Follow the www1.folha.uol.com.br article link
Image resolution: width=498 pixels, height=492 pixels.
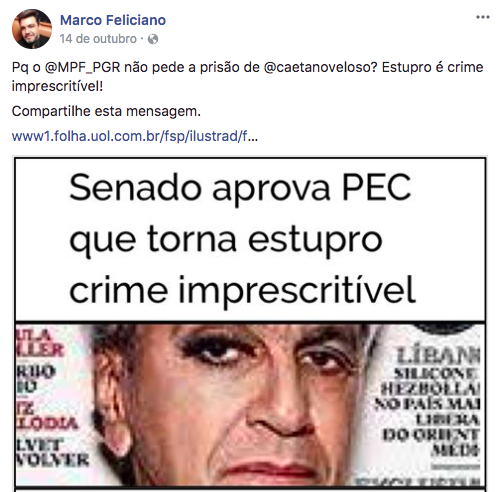[135, 136]
